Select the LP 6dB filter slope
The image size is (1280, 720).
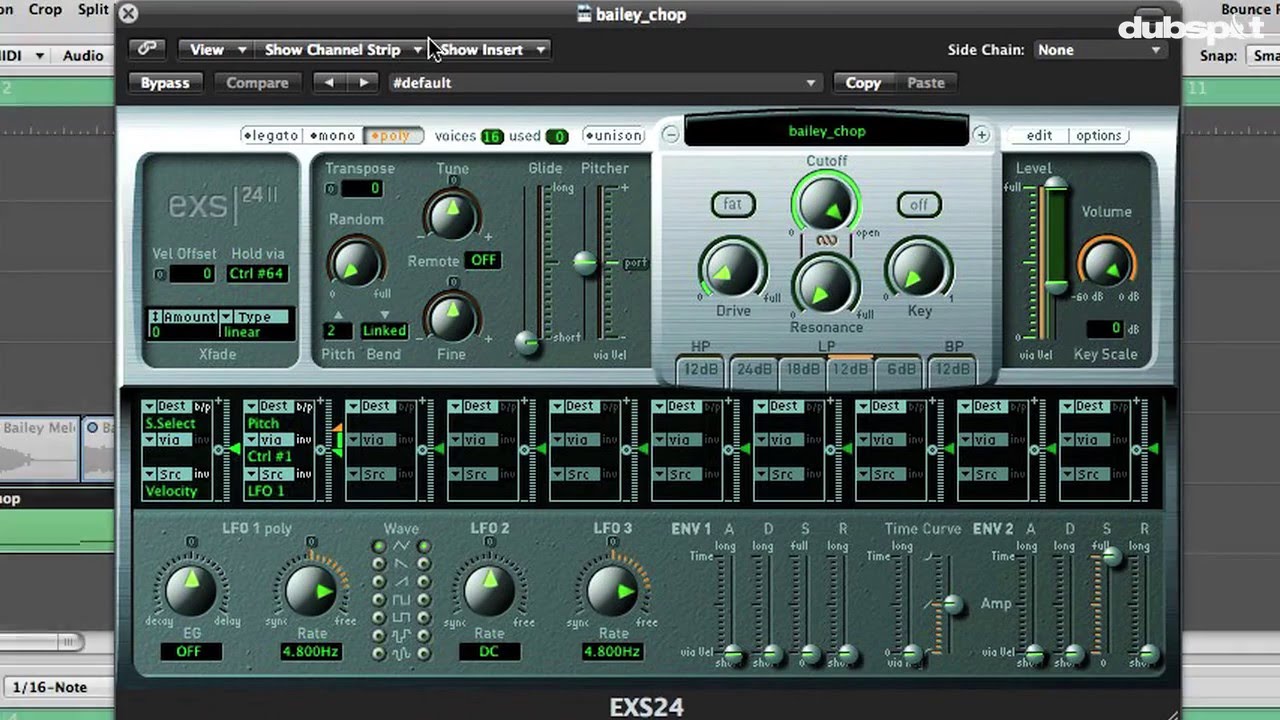click(901, 369)
